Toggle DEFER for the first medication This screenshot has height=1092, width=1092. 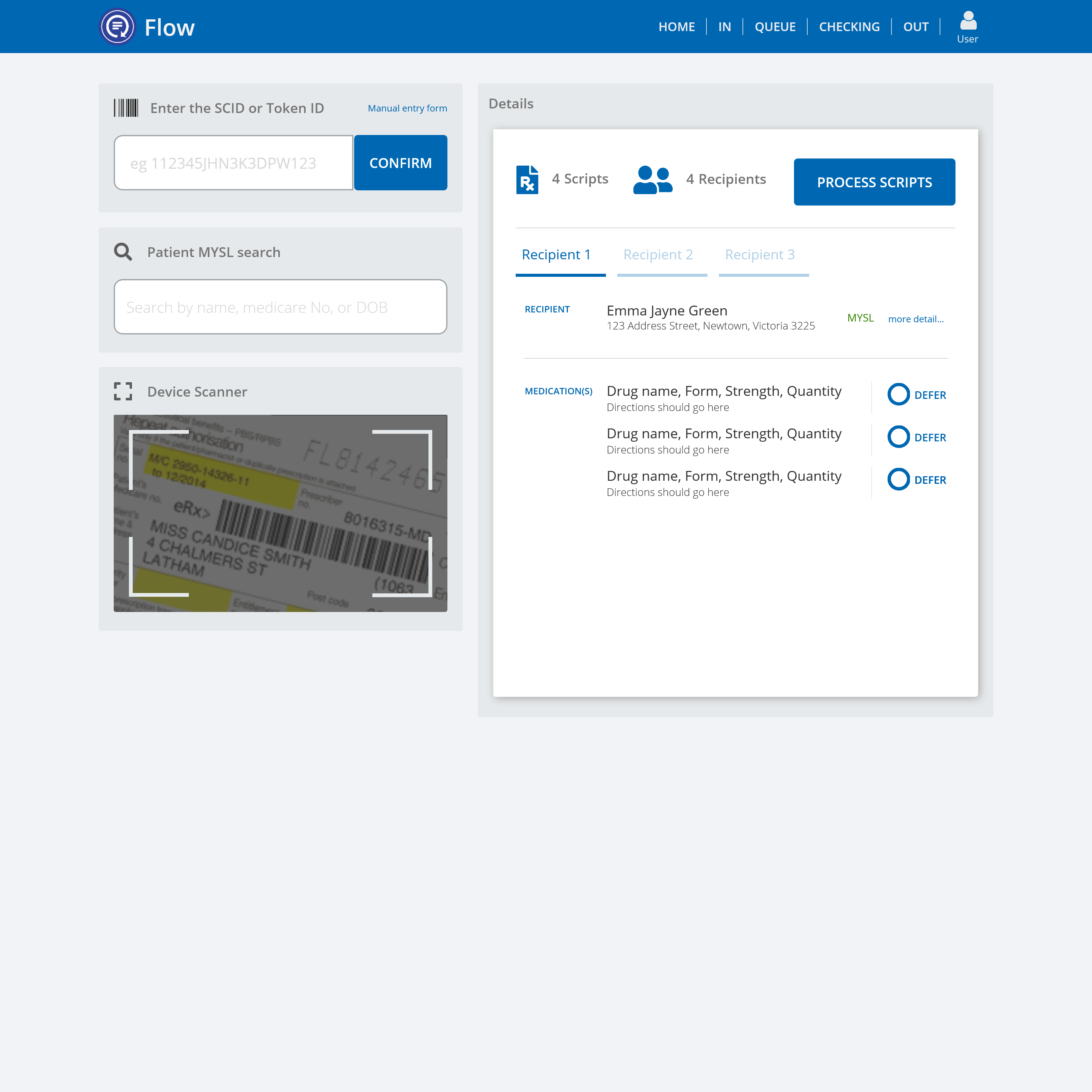pyautogui.click(x=898, y=394)
